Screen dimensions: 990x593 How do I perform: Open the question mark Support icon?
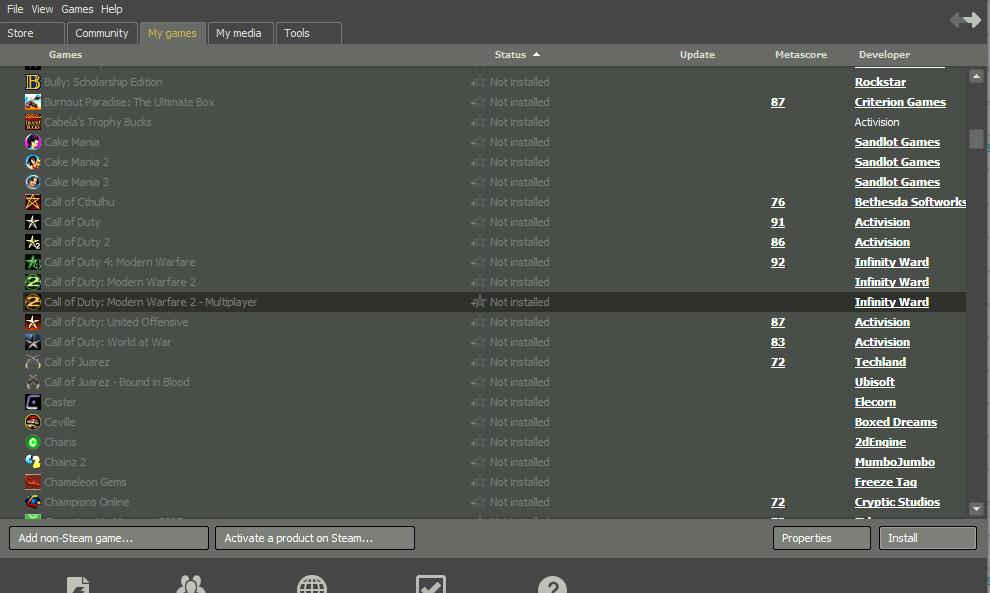click(552, 584)
